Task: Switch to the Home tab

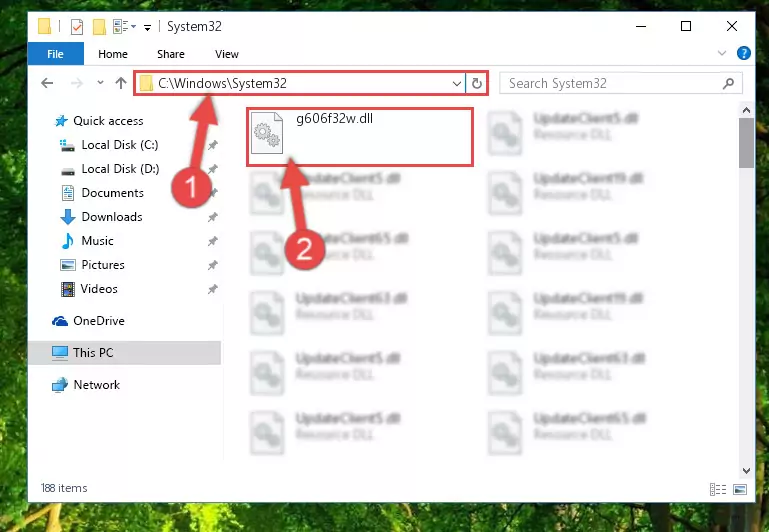Action: 113,54
